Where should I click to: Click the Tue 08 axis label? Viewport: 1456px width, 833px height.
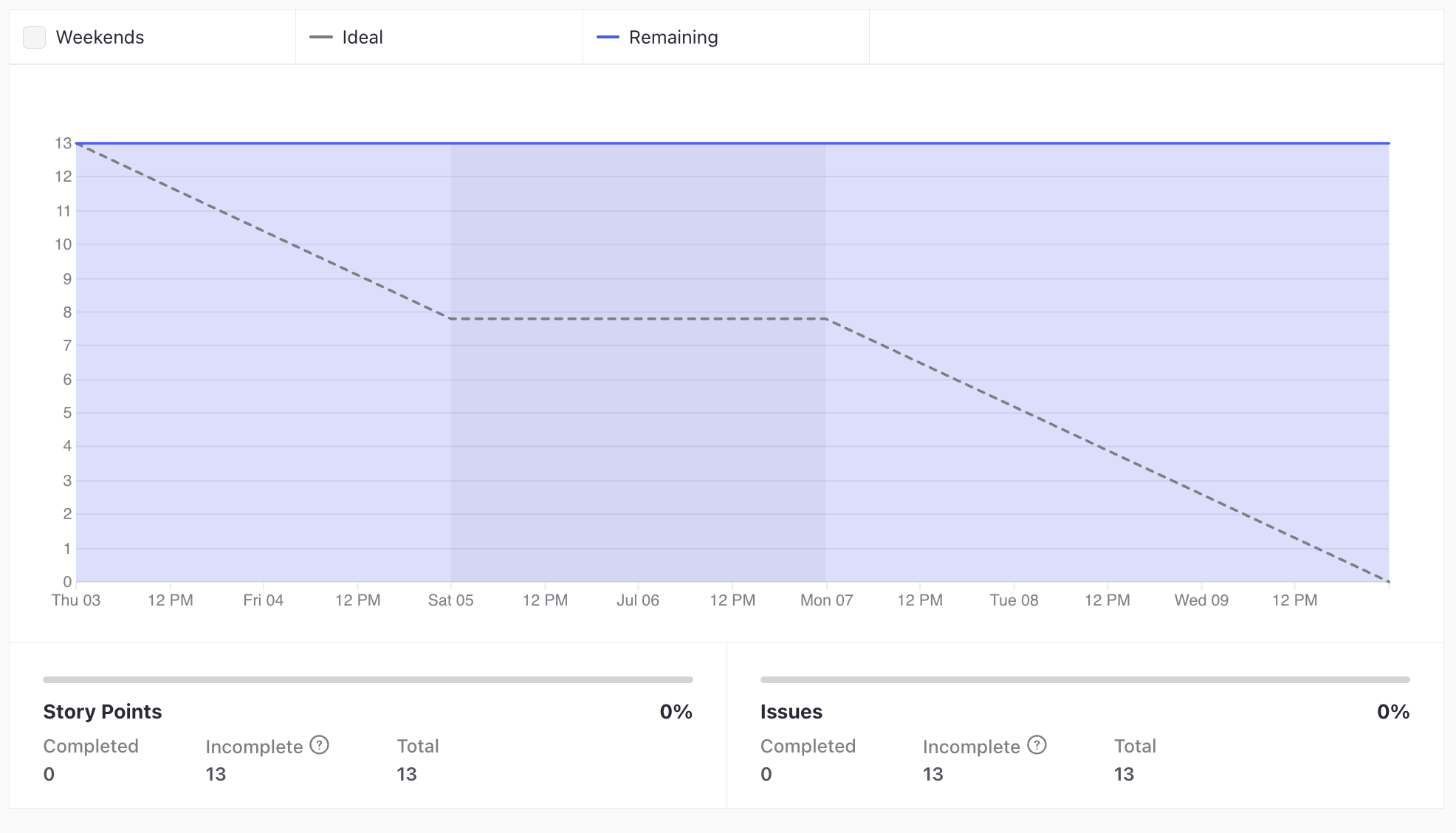click(x=1014, y=600)
